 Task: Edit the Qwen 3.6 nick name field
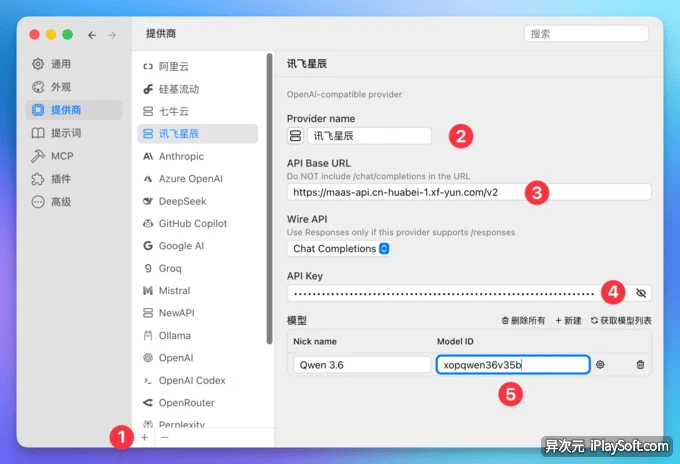362,365
